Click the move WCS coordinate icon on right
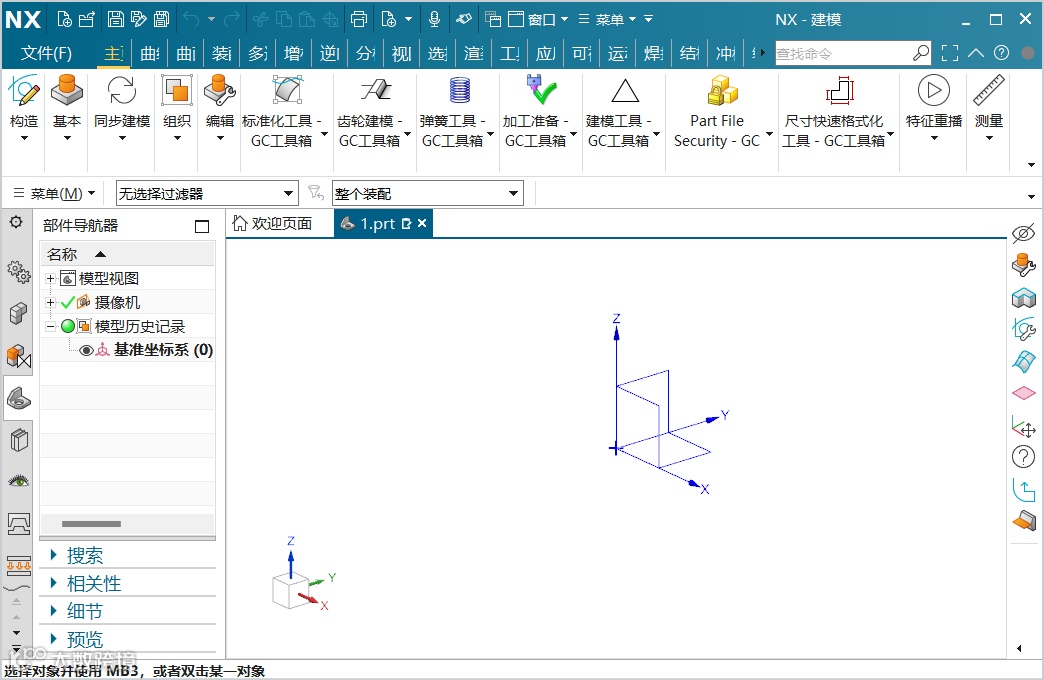 (1023, 426)
